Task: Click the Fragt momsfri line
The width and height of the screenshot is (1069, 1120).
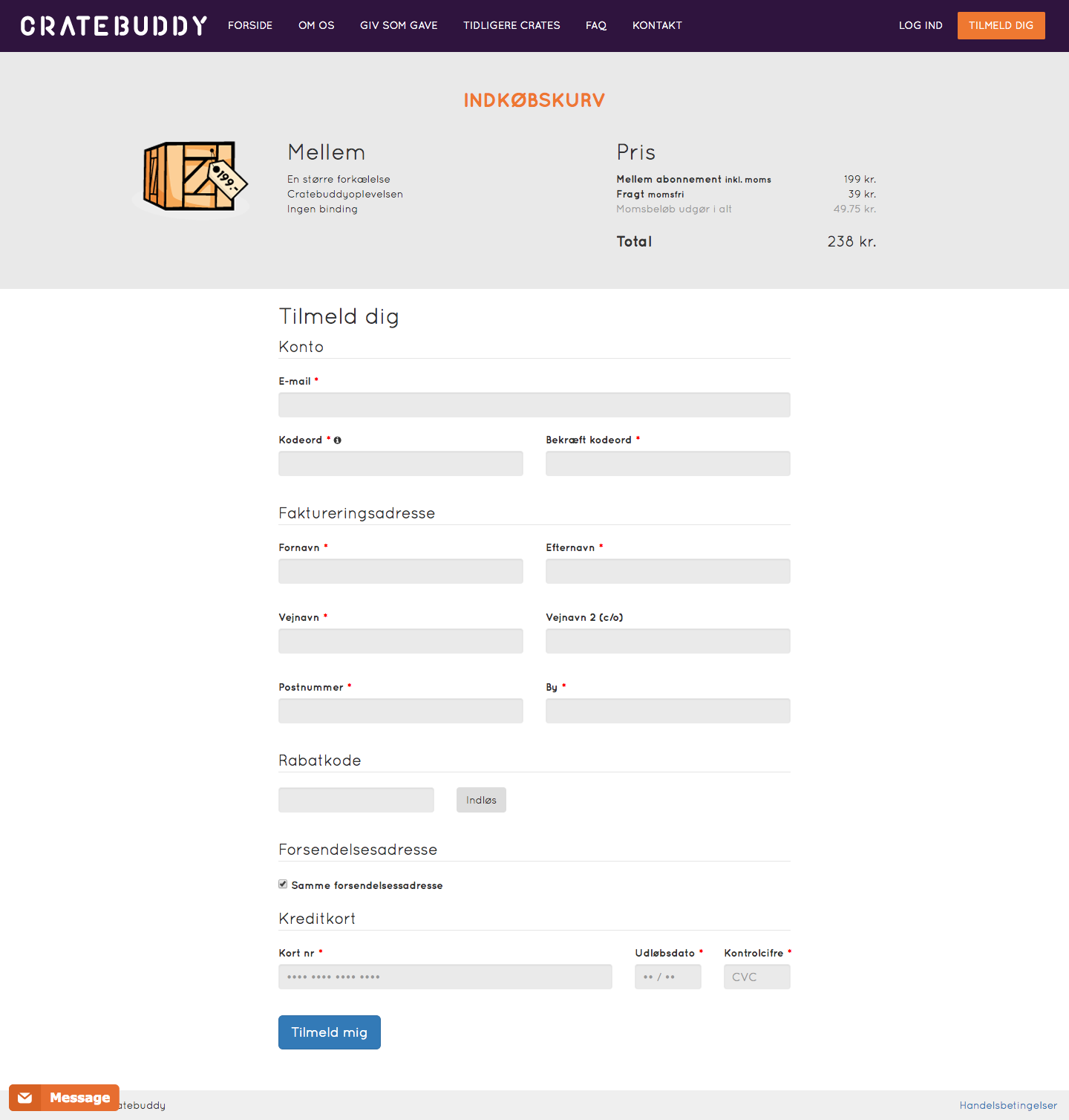Action: (746, 194)
